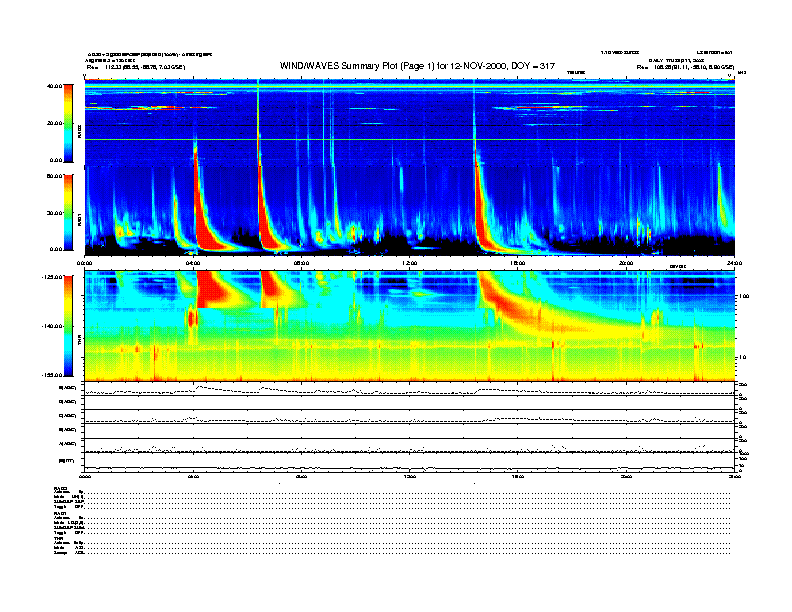The width and height of the screenshot is (792, 612).
Task: Click the 100 tick on TNR right axis
Action: point(744,296)
